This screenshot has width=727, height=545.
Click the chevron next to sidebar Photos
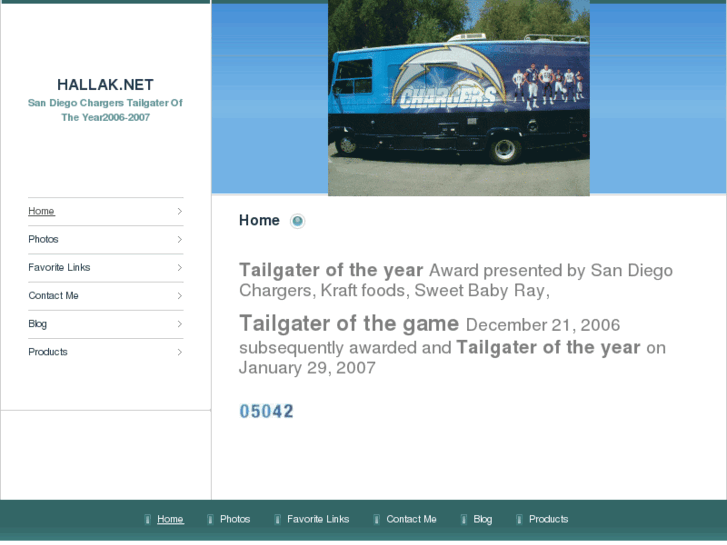[179, 239]
